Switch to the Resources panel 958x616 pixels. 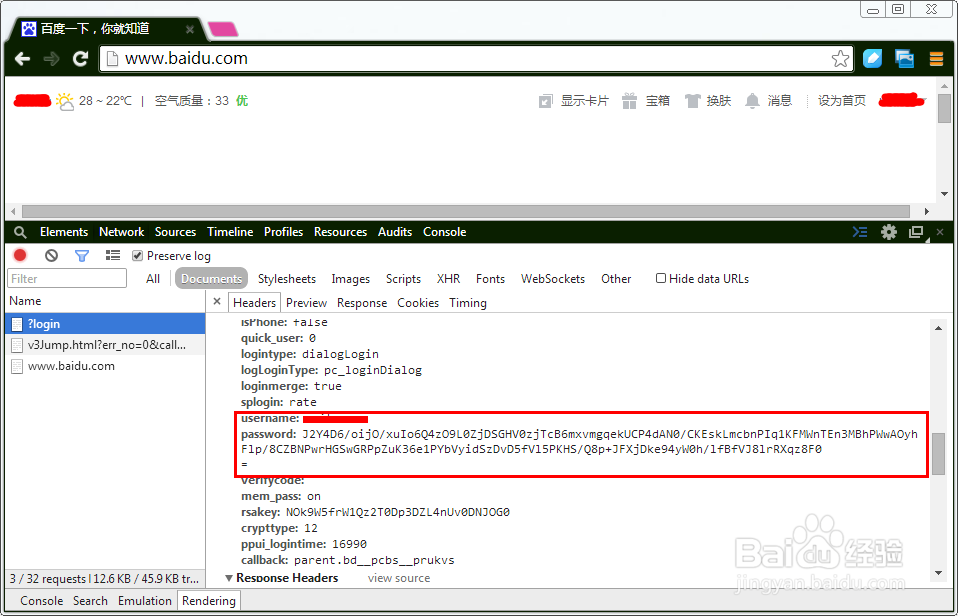pos(340,232)
